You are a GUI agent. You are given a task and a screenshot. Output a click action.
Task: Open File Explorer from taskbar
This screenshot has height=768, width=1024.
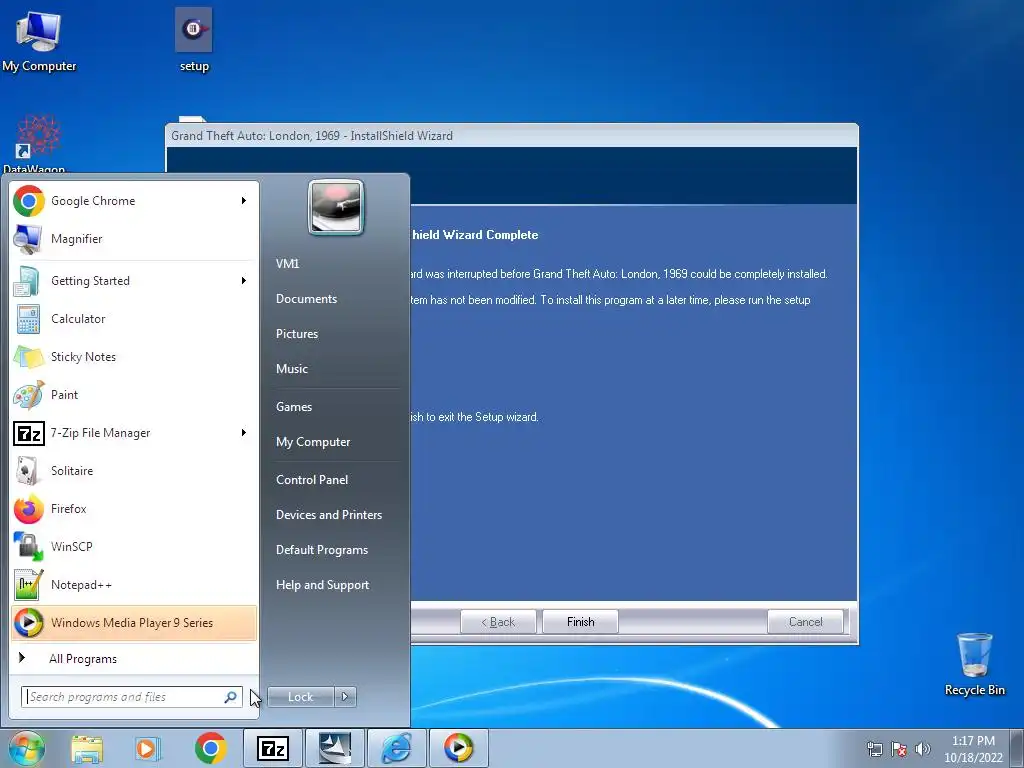(87, 748)
